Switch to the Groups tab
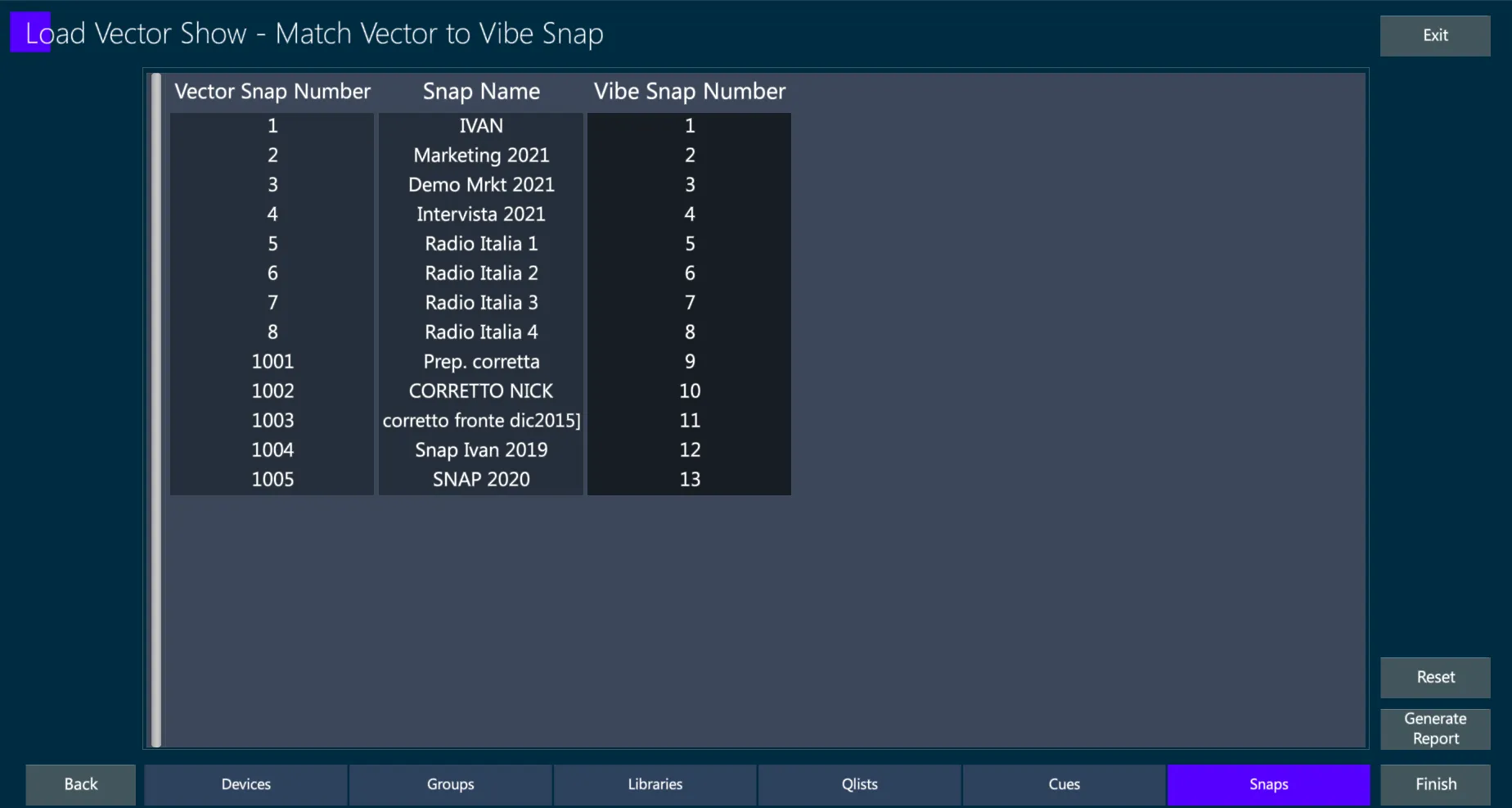The height and width of the screenshot is (808, 1512). point(451,784)
